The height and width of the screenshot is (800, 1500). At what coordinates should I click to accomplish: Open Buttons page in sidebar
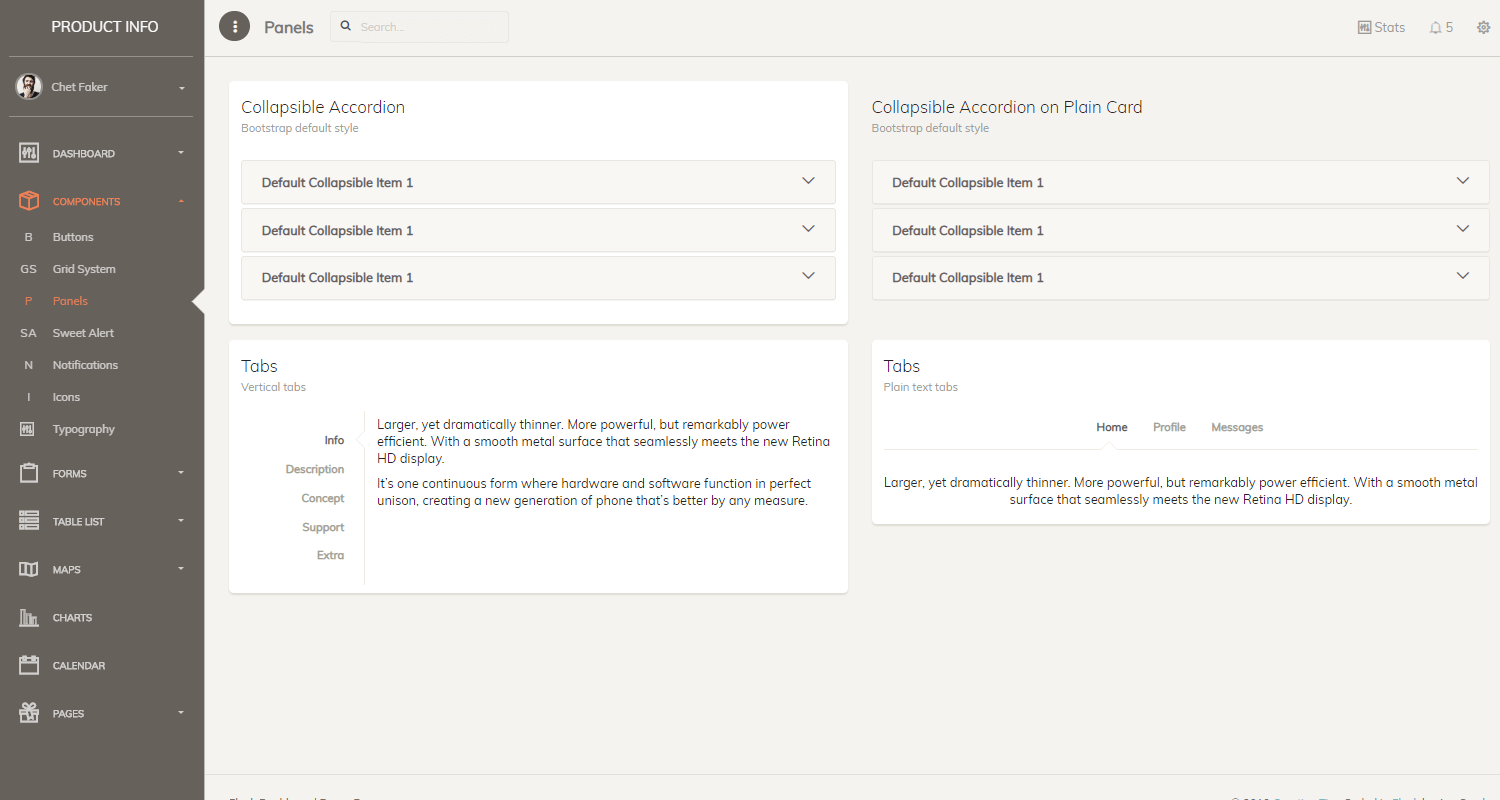point(73,237)
